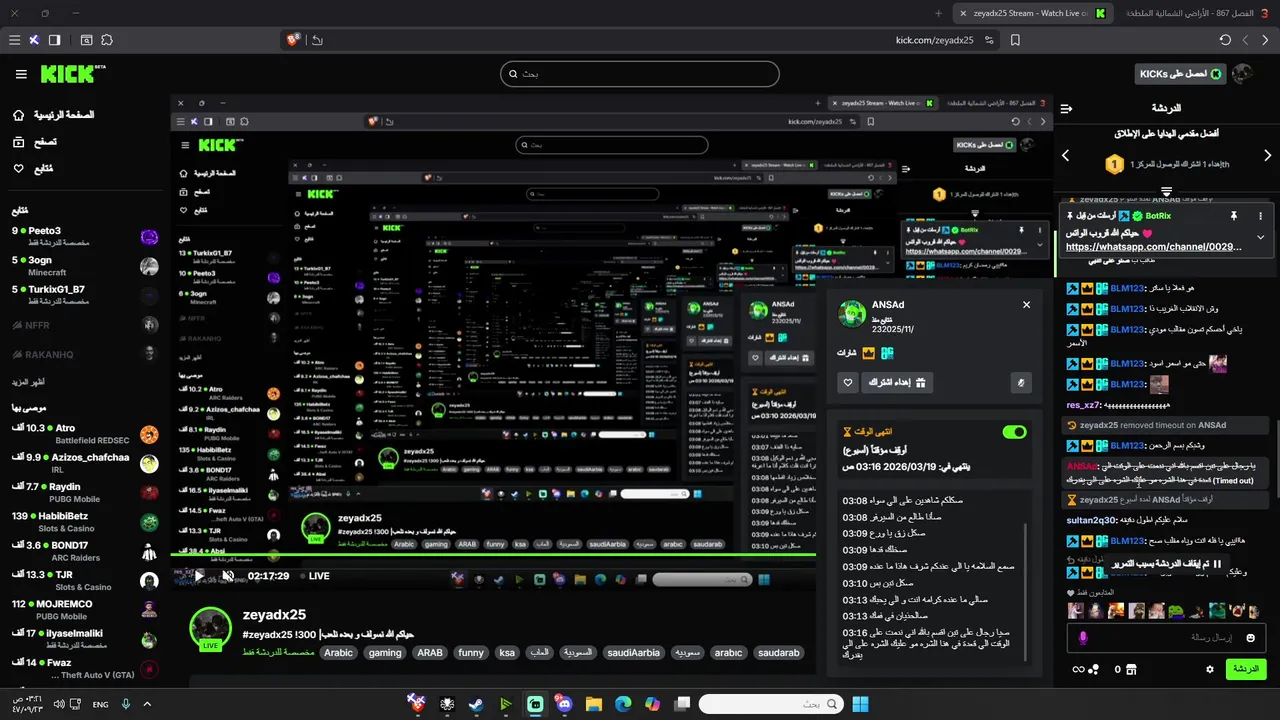Close the ANSAd user card
Viewport: 1280px width, 720px height.
pos(1026,305)
